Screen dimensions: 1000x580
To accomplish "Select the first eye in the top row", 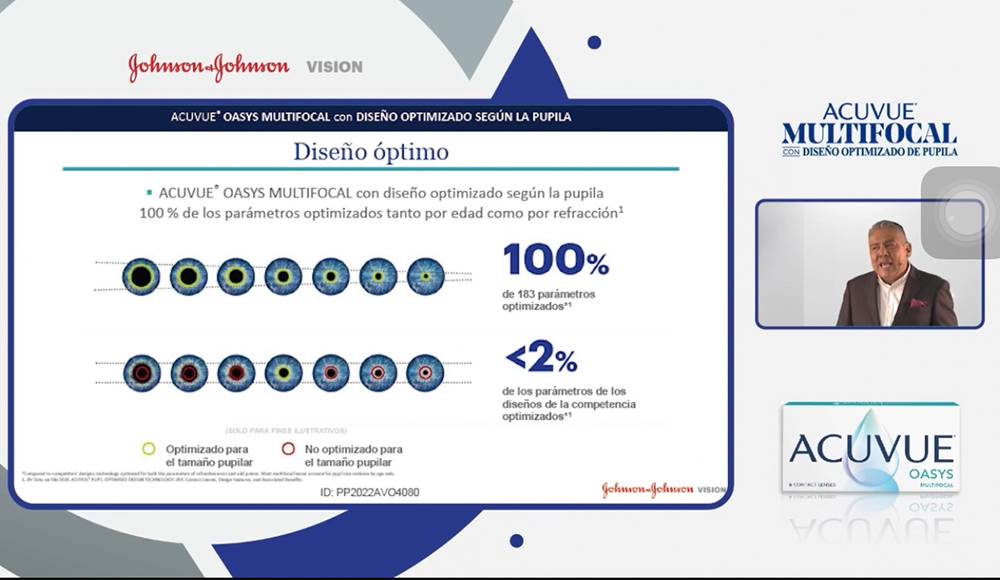I will [x=141, y=275].
